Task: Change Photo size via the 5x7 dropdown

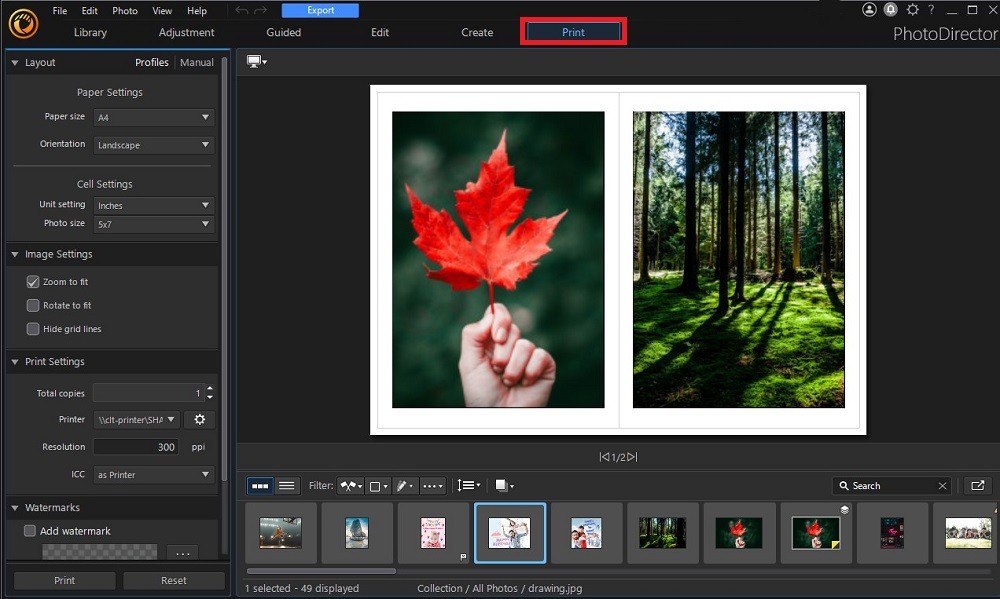Action: (x=153, y=224)
